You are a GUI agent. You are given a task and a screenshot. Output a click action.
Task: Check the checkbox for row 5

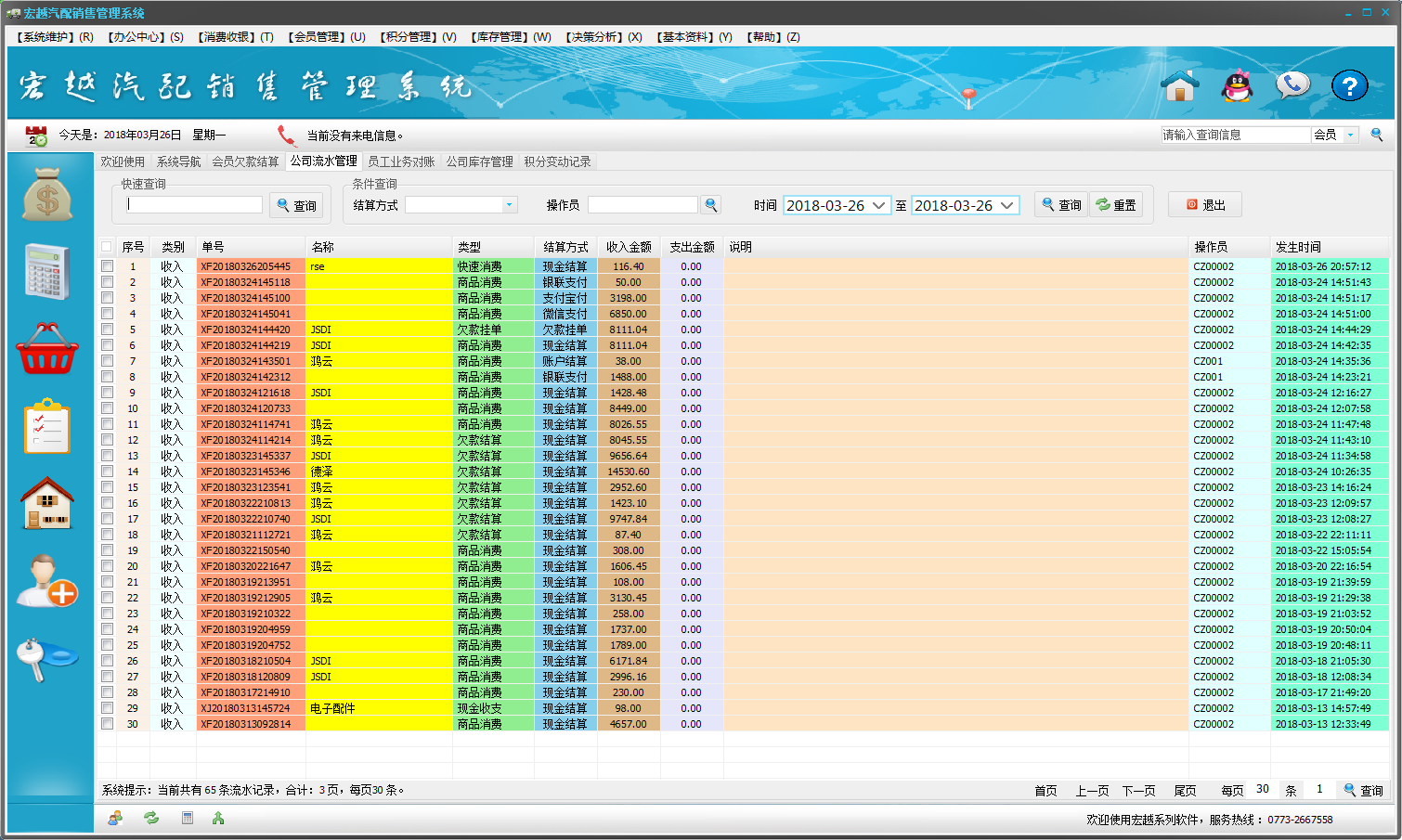tap(107, 330)
